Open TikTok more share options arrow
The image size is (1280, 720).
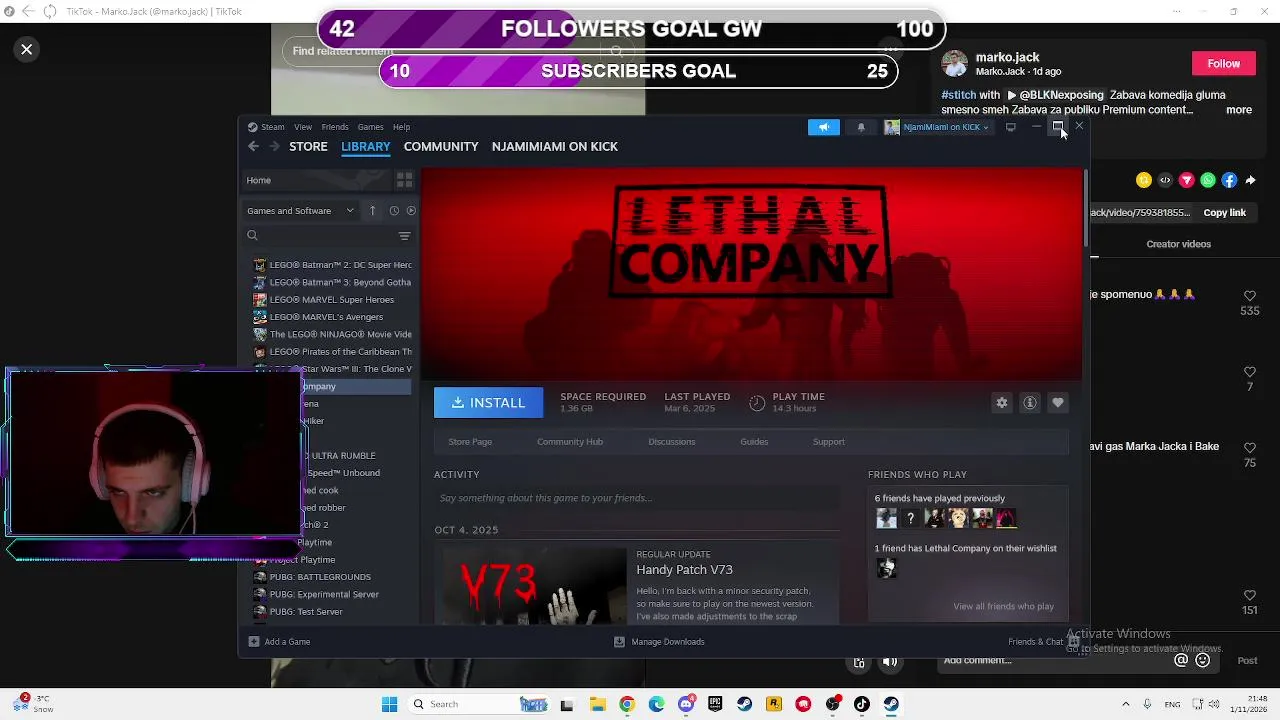[1250, 180]
